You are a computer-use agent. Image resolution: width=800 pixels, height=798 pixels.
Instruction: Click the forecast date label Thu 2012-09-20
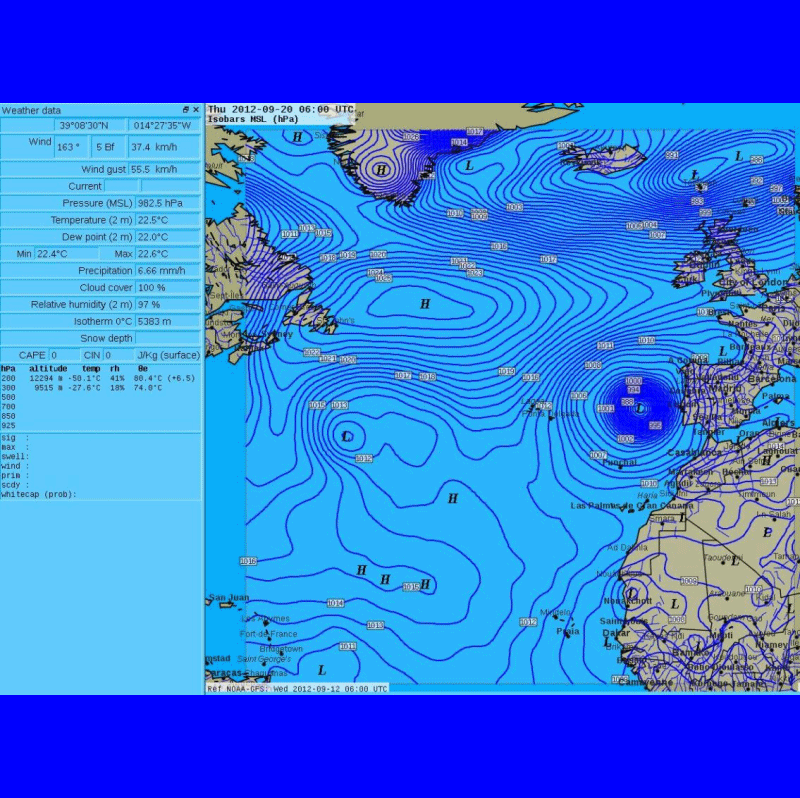pyautogui.click(x=249, y=109)
